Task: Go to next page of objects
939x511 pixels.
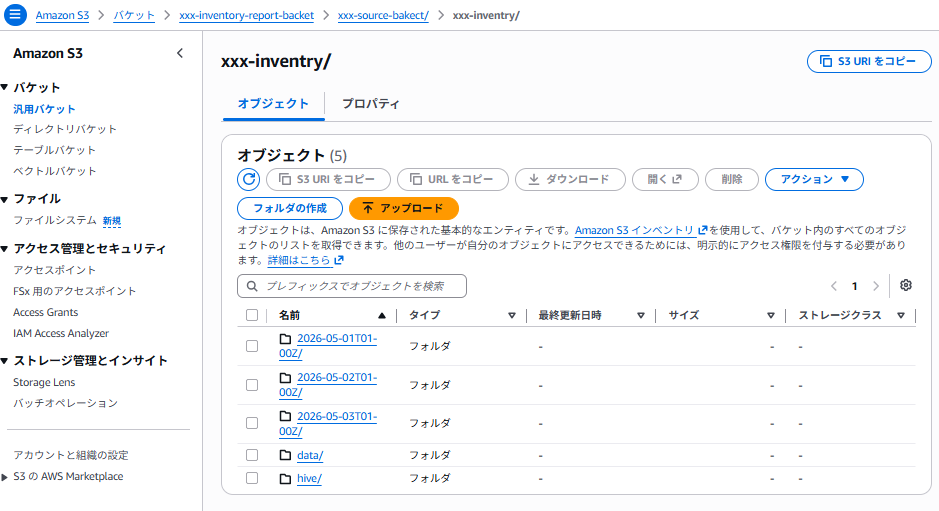Action: click(876, 286)
